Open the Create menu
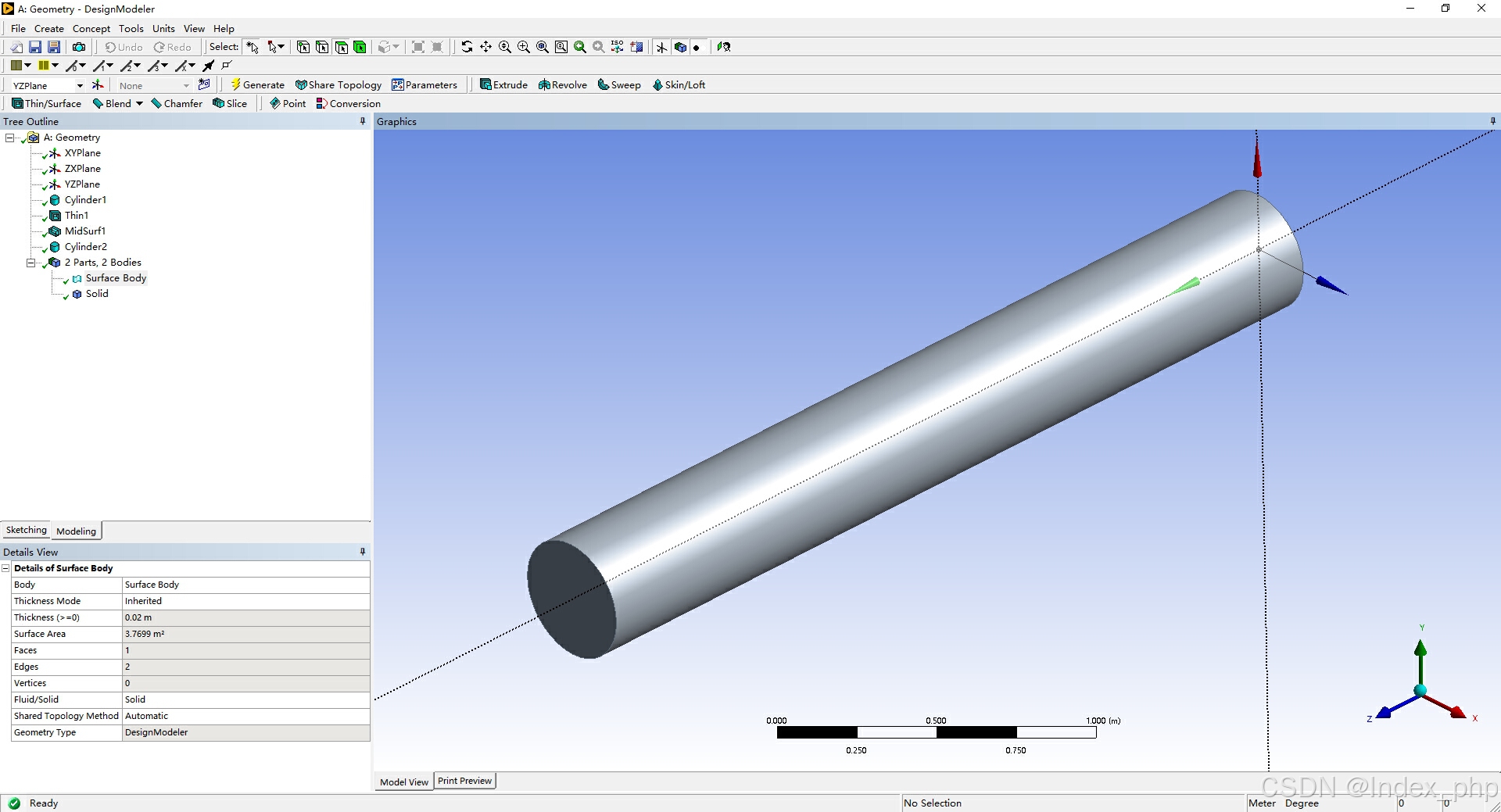The image size is (1501, 812). coord(49,28)
